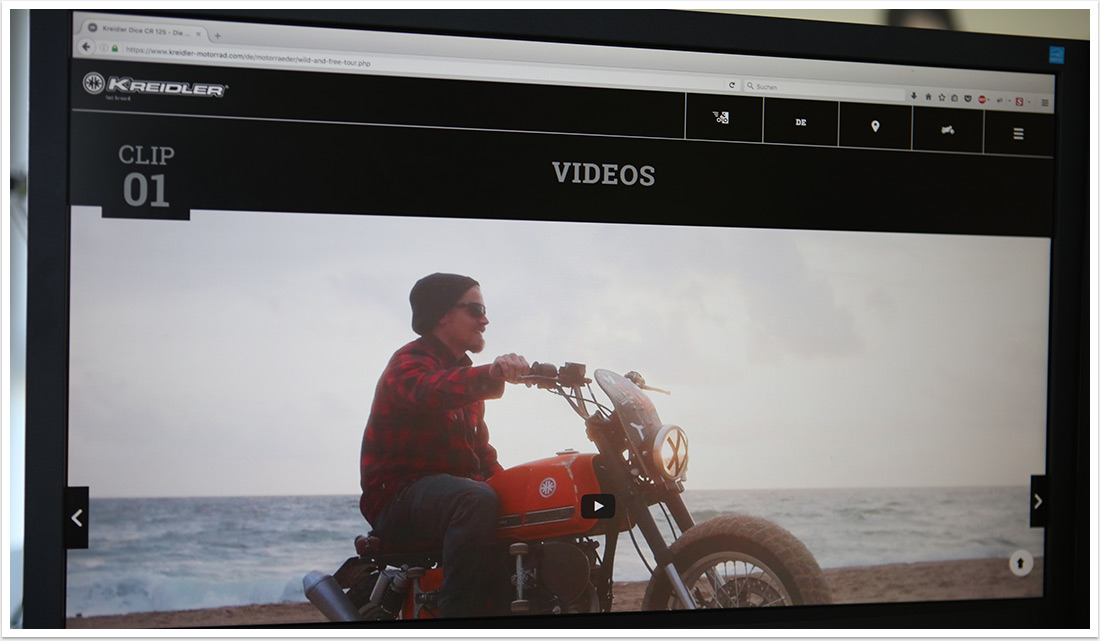This screenshot has width=1100, height=641.
Task: Open the DE language selector
Action: [x=801, y=122]
